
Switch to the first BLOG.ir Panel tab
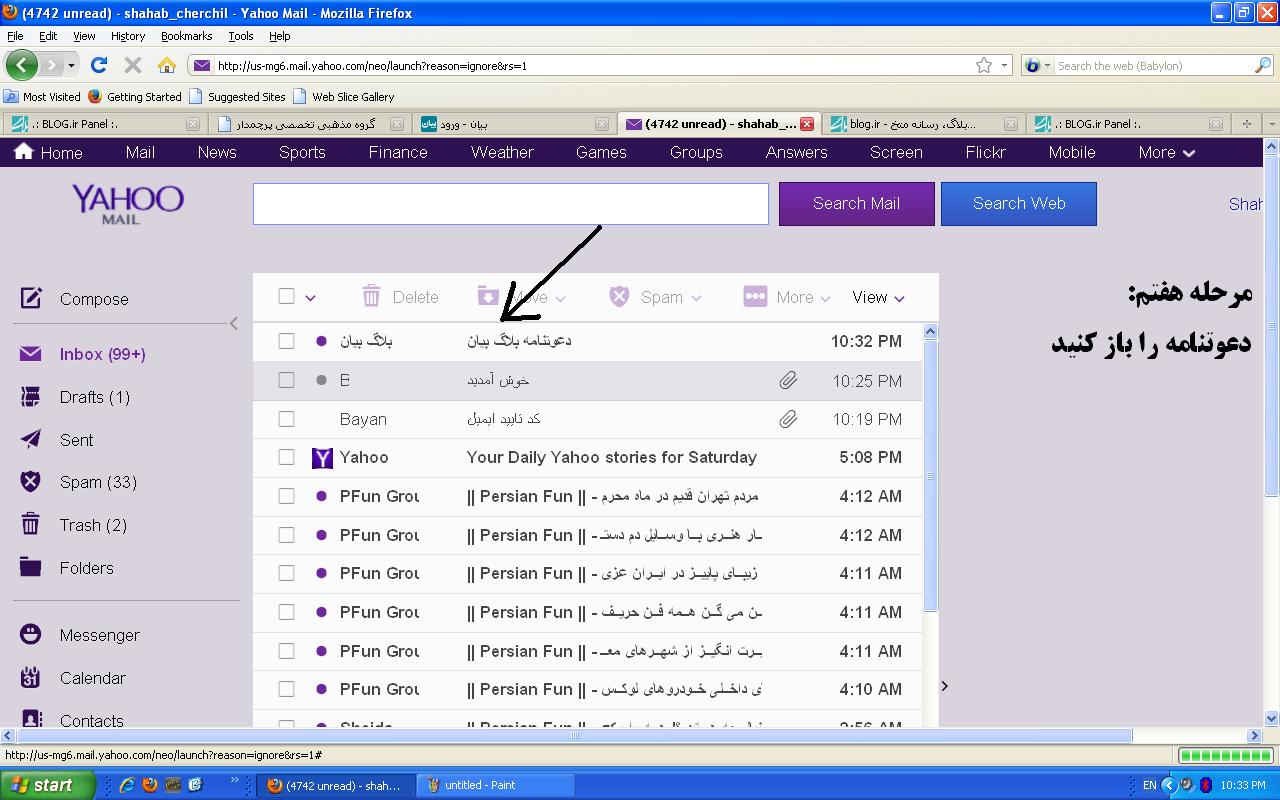[104, 124]
